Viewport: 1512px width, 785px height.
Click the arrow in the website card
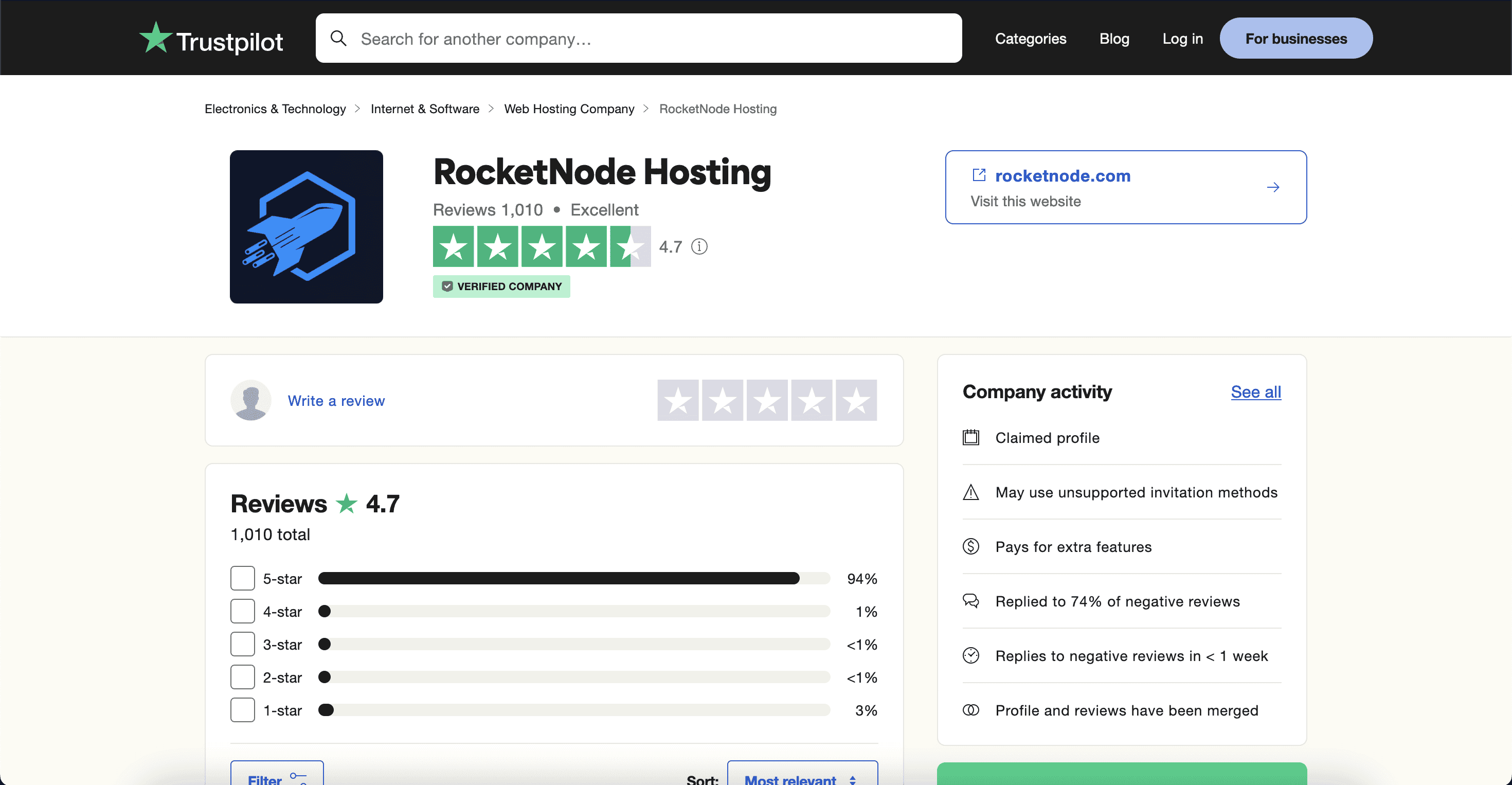click(x=1272, y=187)
